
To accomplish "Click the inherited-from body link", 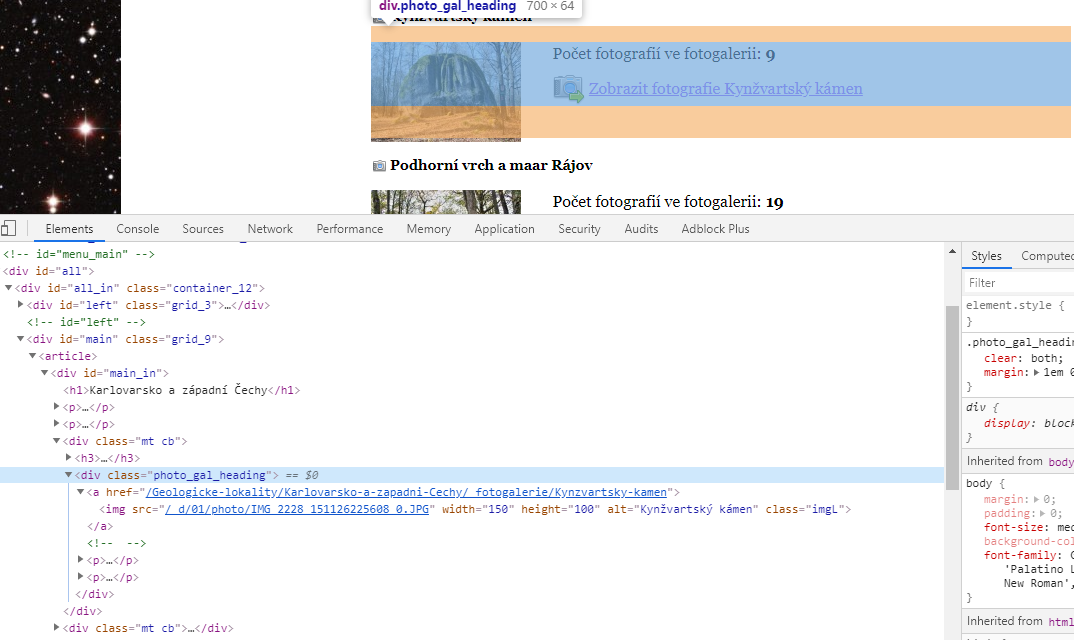I will (1061, 462).
